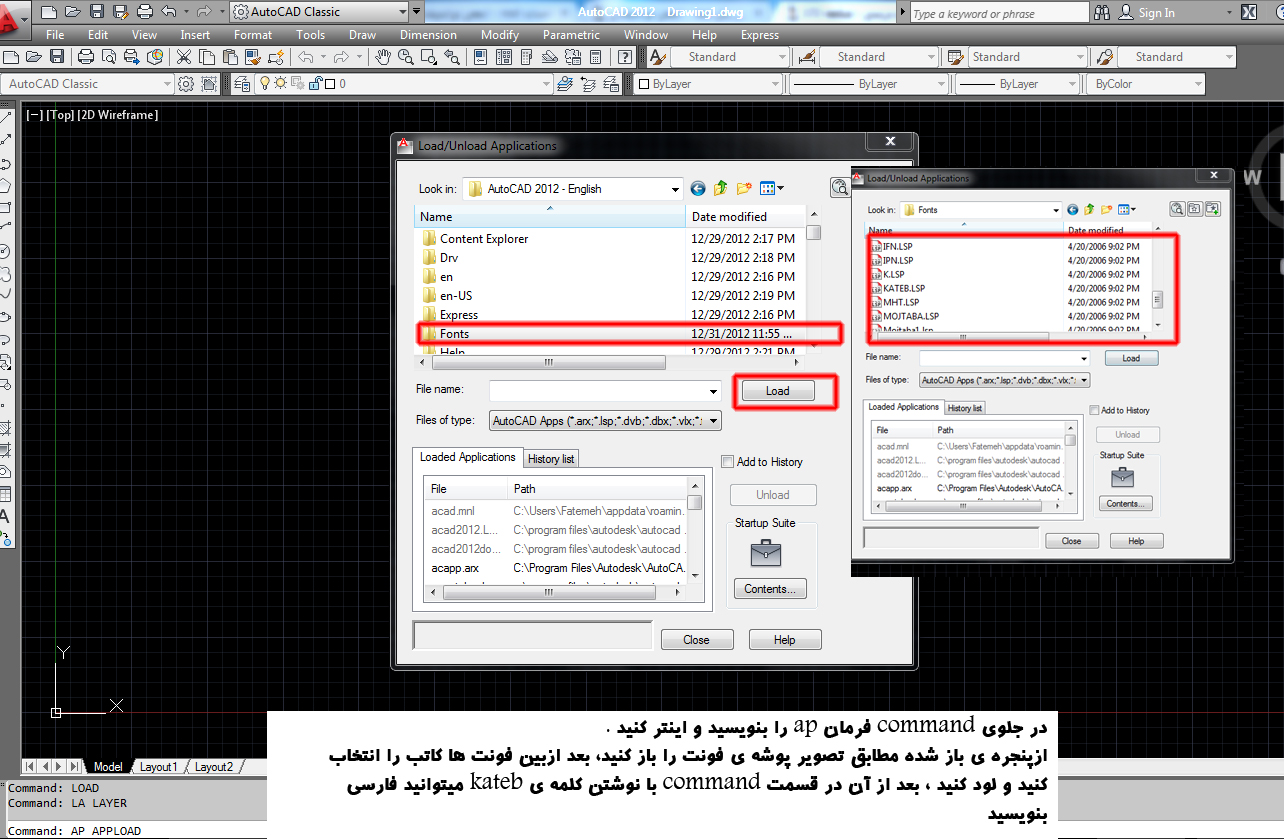Open the Modify menu
This screenshot has width=1284, height=839.
[500, 34]
